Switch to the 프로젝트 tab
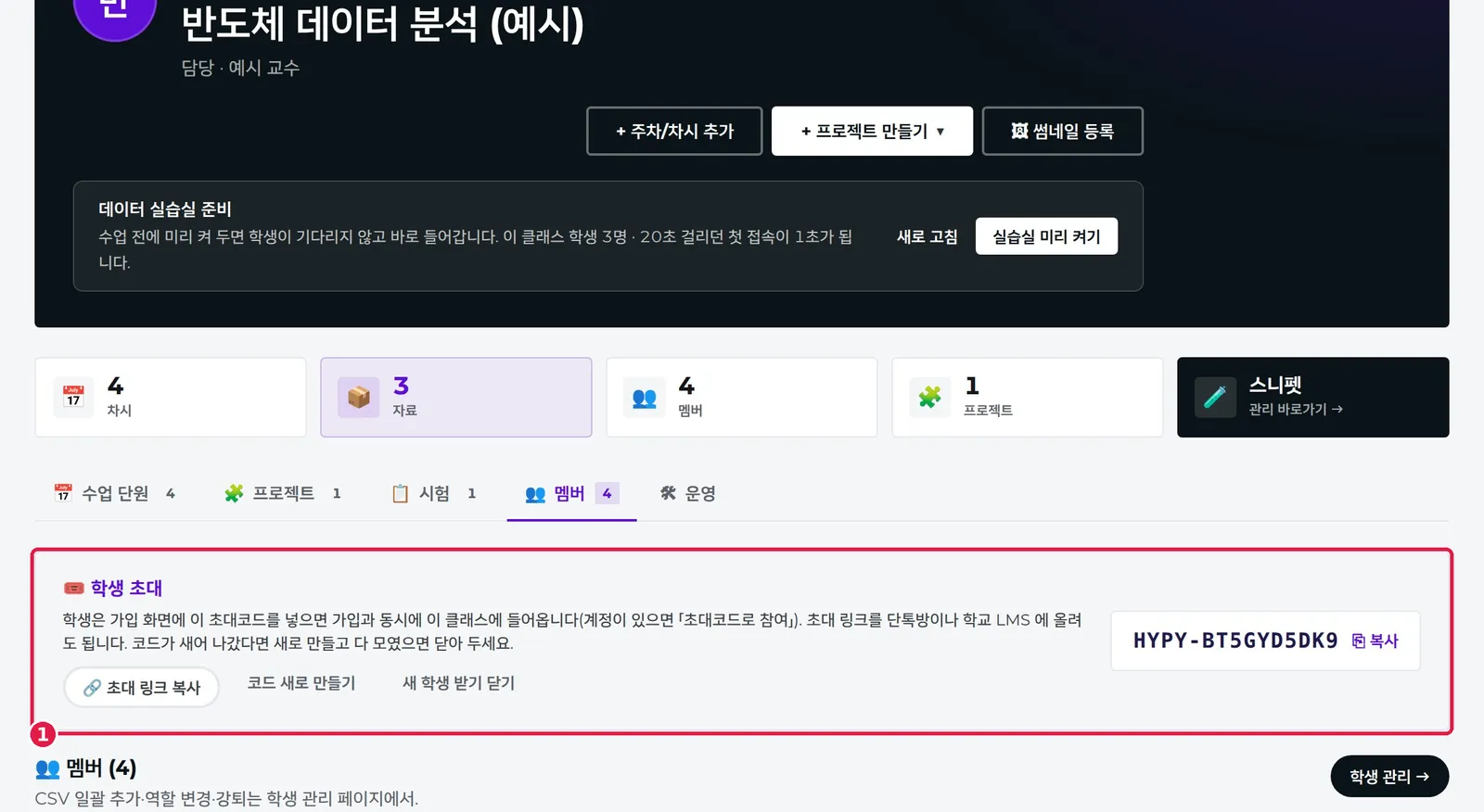Image resolution: width=1484 pixels, height=812 pixels. point(283,493)
